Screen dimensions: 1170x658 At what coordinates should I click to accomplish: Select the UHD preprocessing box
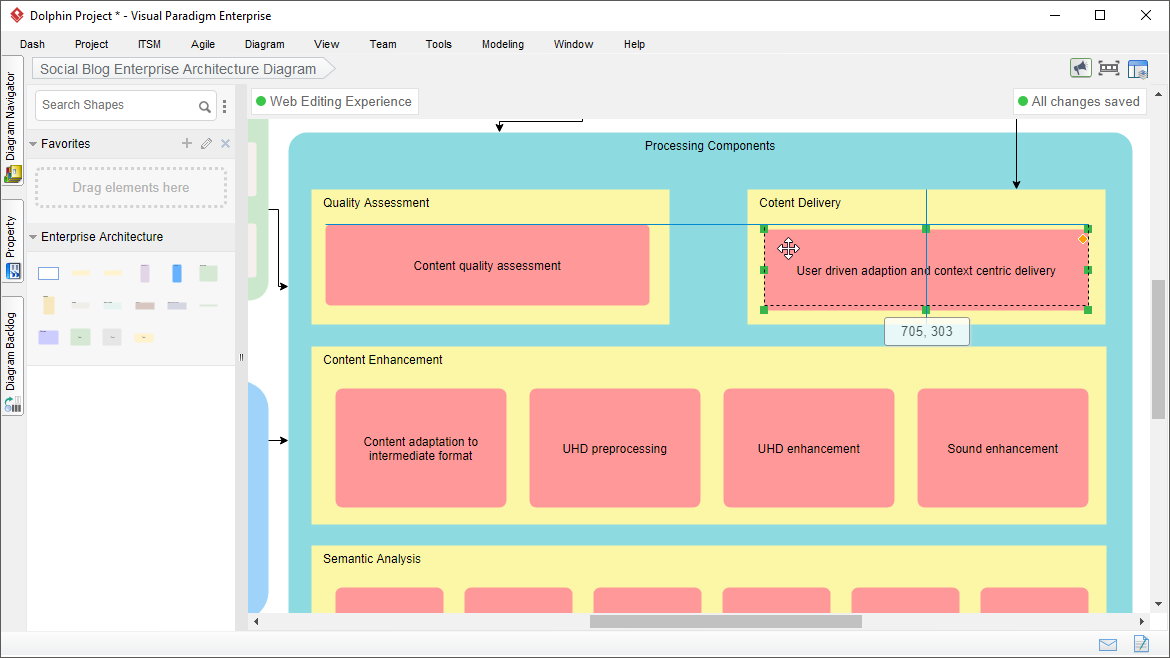point(615,448)
